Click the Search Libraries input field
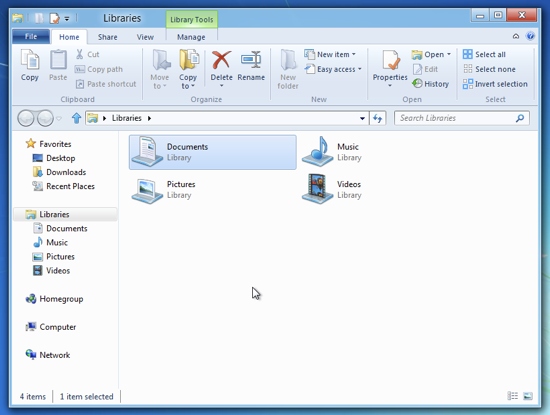 (462, 118)
